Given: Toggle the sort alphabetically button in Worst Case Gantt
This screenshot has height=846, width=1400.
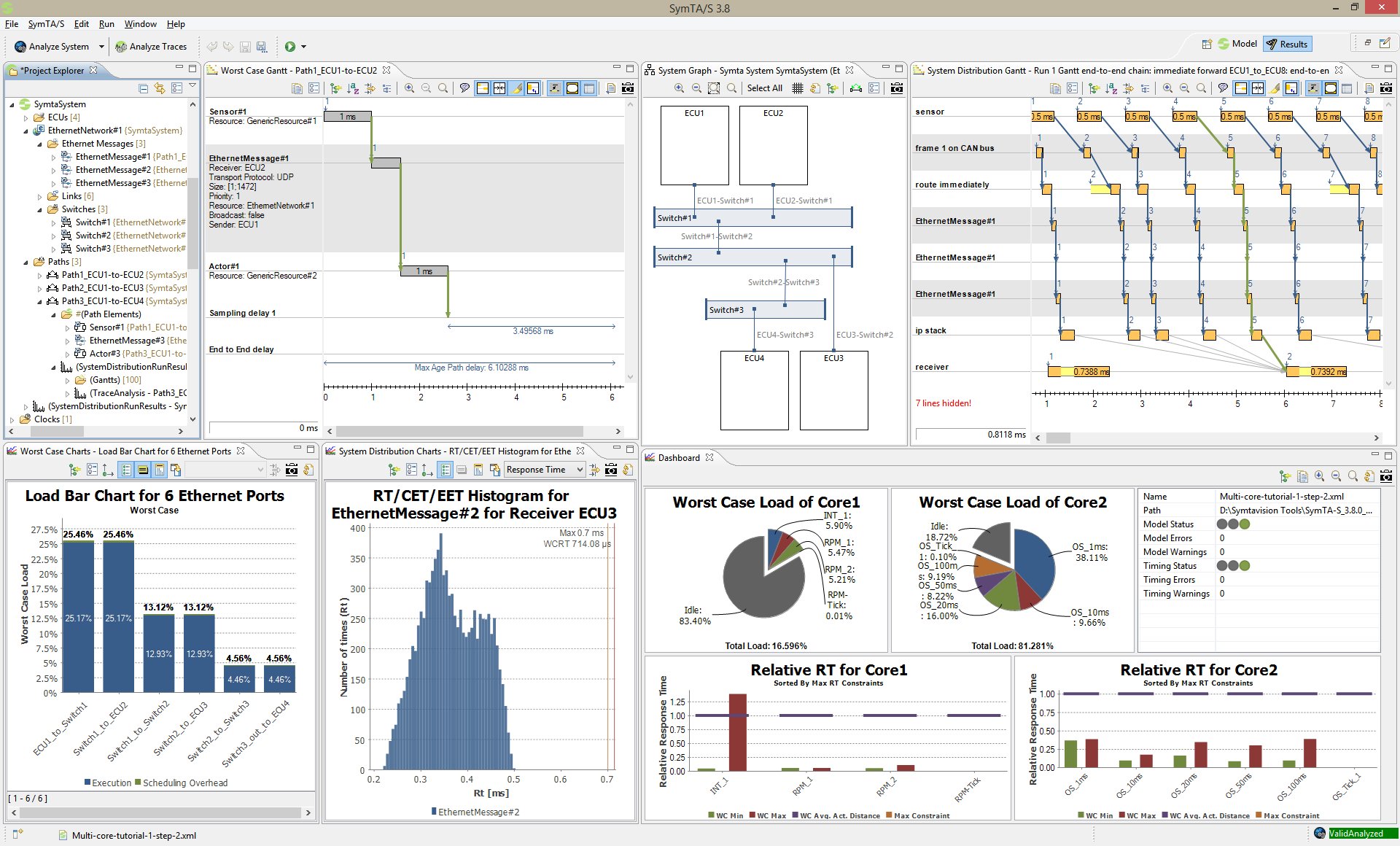Looking at the screenshot, I should coord(353,88).
